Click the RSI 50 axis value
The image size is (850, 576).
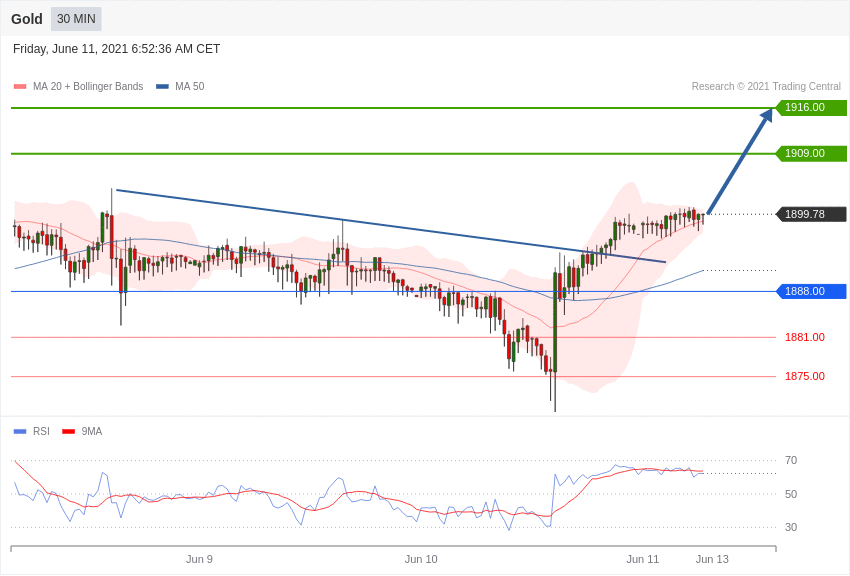[791, 494]
